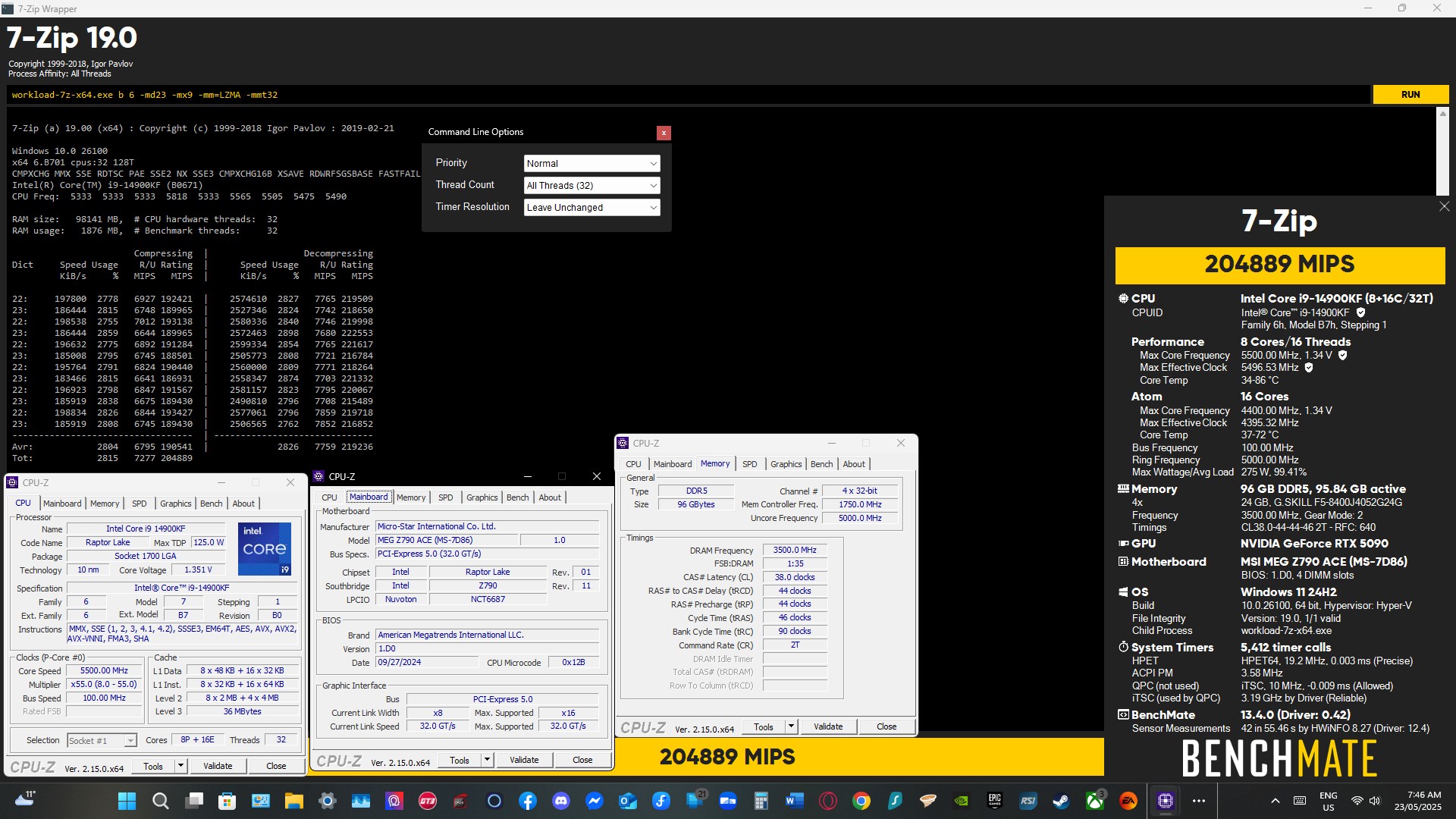Image resolution: width=1456 pixels, height=819 pixels.
Task: Click the 7-Zip command line input field
Action: tap(689, 95)
